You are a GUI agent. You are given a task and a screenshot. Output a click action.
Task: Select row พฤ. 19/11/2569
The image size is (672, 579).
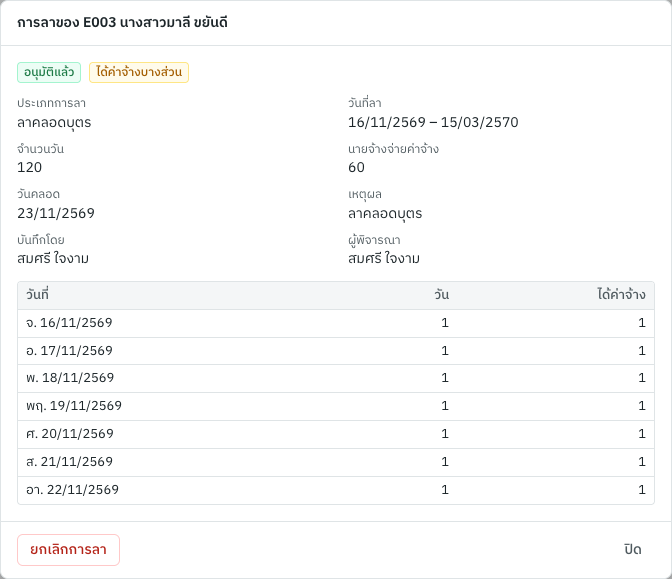pos(336,406)
